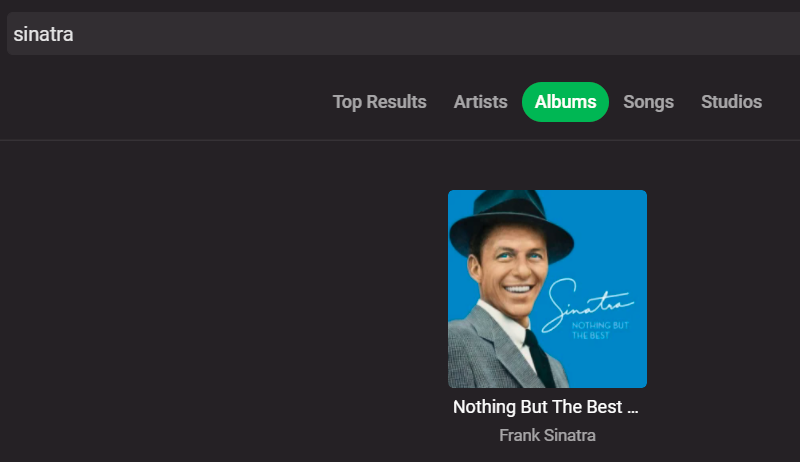Switch to the Top Results tab
The image size is (800, 462).
[x=379, y=102]
